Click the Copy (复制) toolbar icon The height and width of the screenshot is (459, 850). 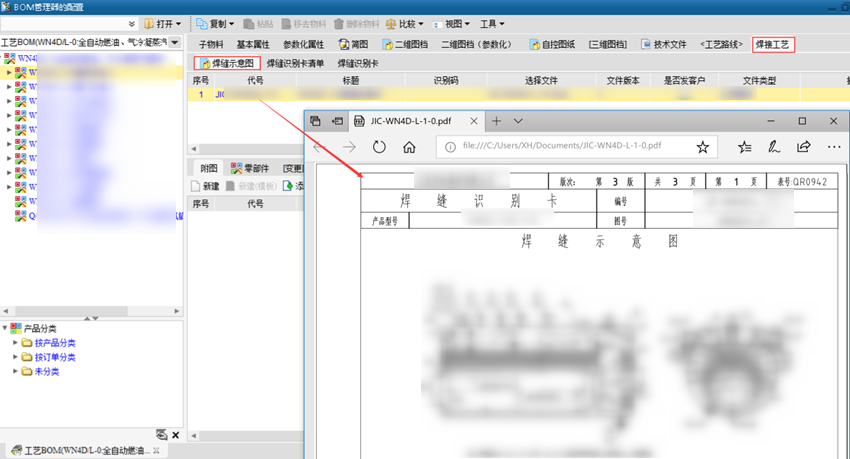click(202, 24)
